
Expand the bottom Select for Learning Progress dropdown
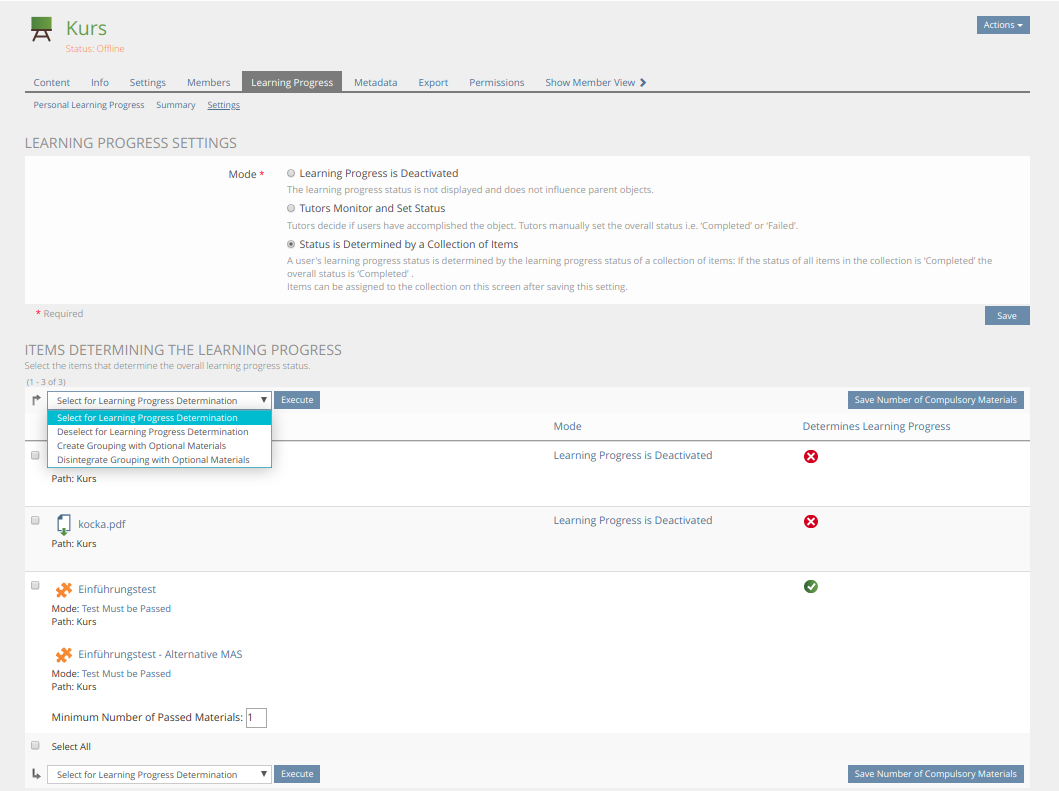point(159,774)
